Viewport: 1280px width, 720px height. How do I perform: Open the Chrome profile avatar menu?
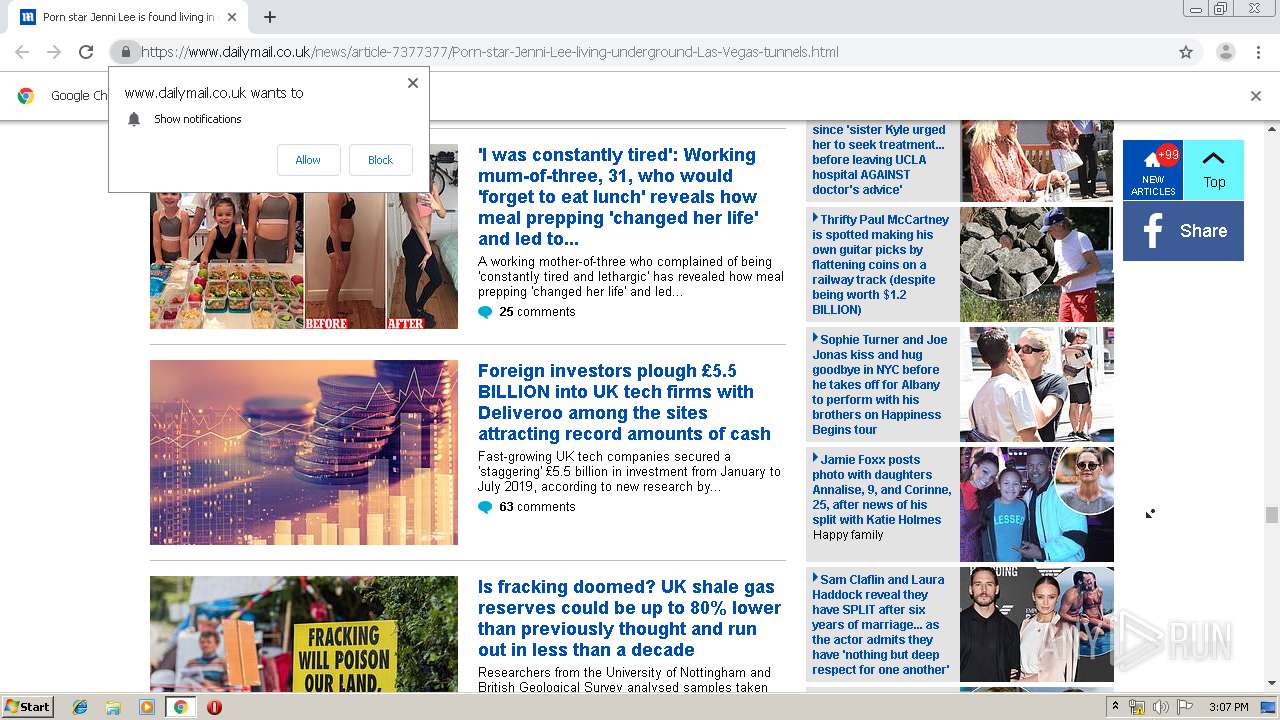pos(1225,52)
